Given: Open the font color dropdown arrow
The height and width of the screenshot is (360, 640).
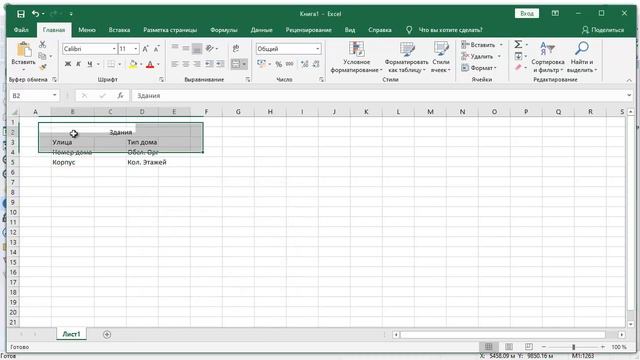Looking at the screenshot, I should [158, 64].
